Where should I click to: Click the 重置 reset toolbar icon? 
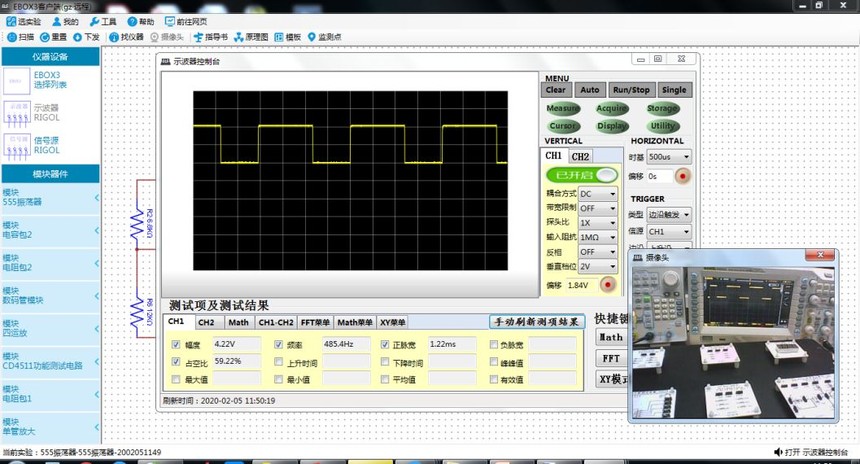tap(45, 37)
